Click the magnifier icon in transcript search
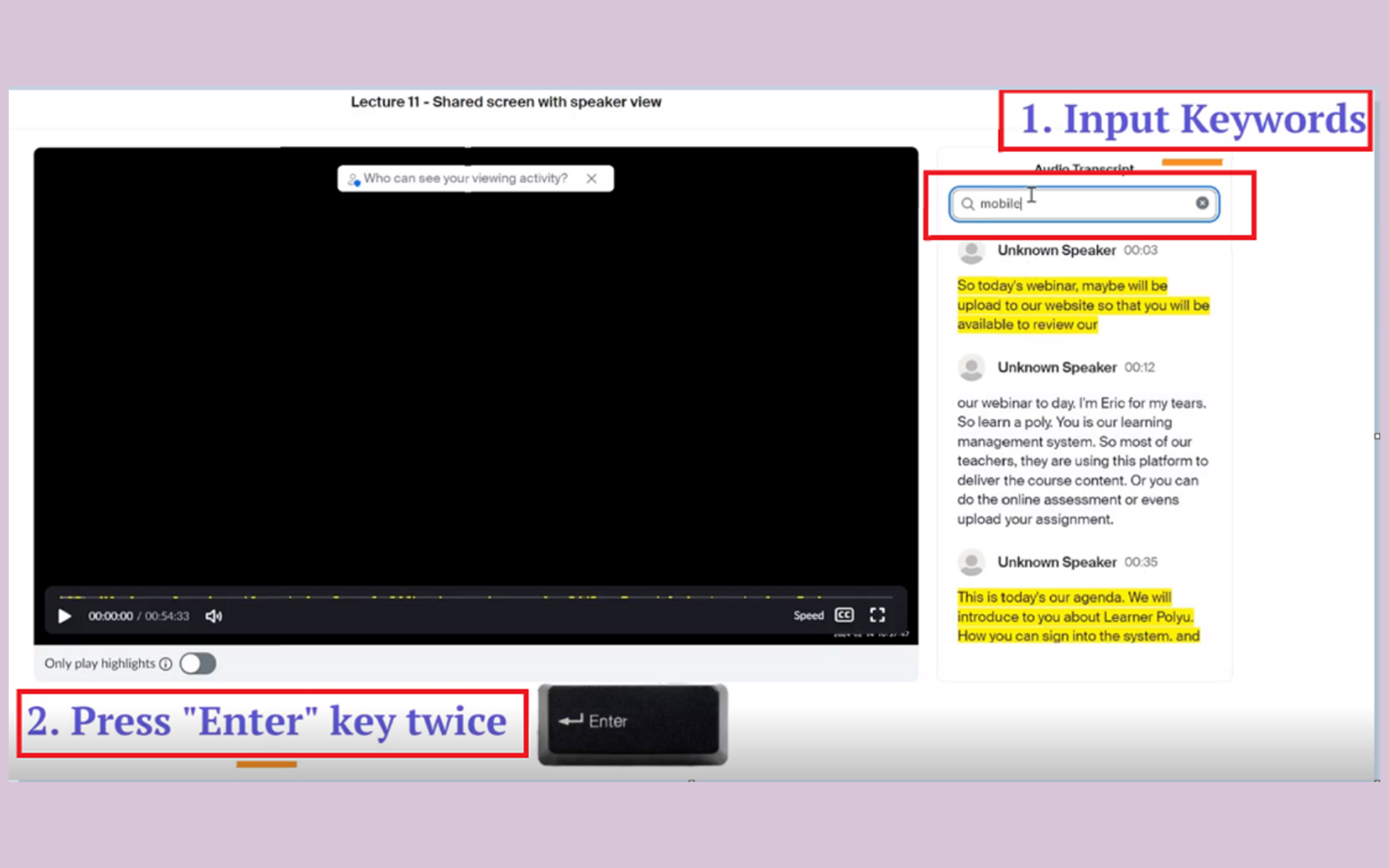This screenshot has height=868, width=1389. [x=967, y=204]
